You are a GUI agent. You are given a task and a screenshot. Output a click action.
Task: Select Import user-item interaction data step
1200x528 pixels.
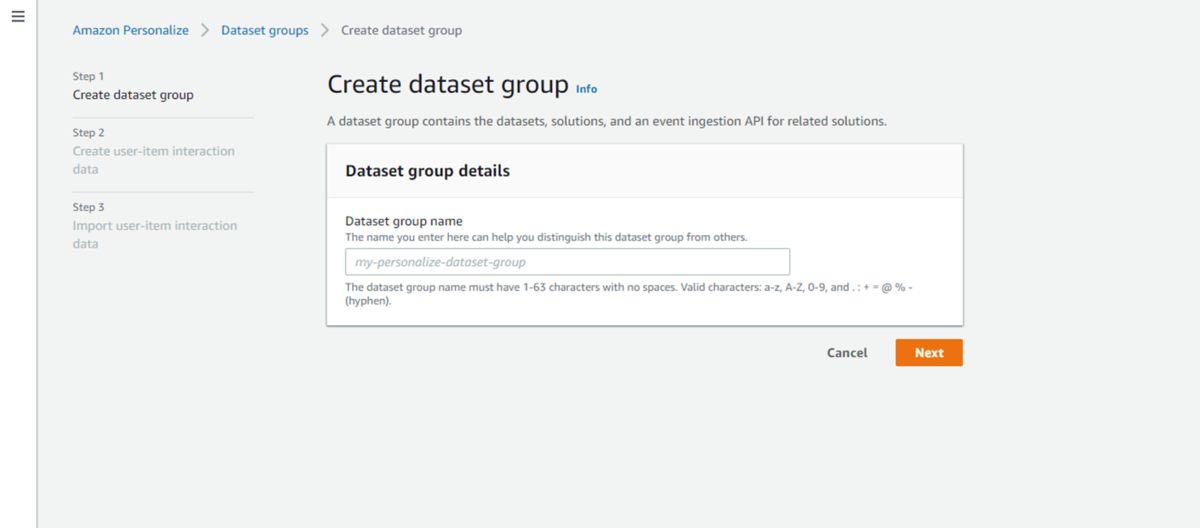tap(155, 234)
